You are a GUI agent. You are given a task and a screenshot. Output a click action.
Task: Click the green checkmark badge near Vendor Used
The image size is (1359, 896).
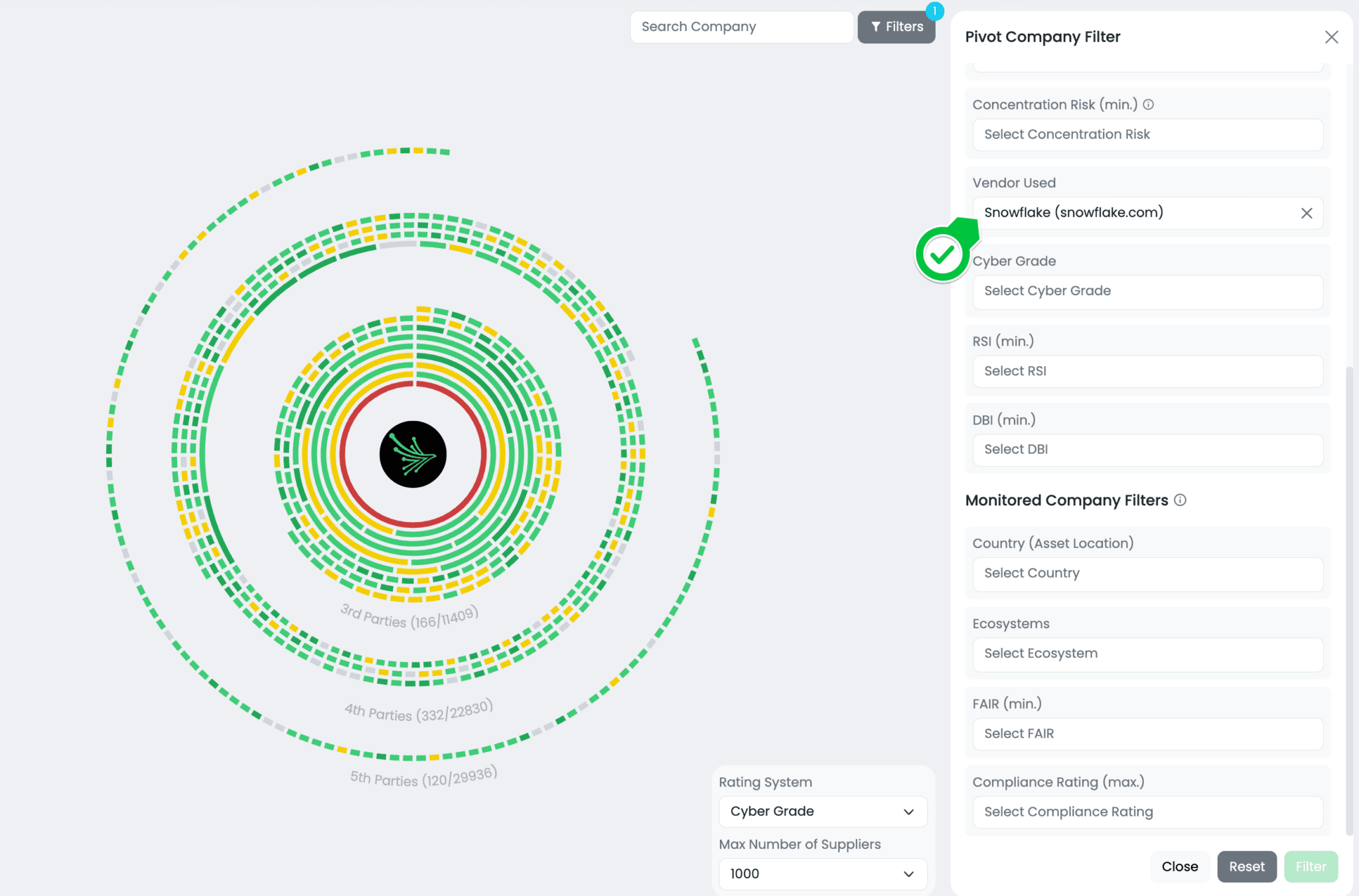[942, 253]
